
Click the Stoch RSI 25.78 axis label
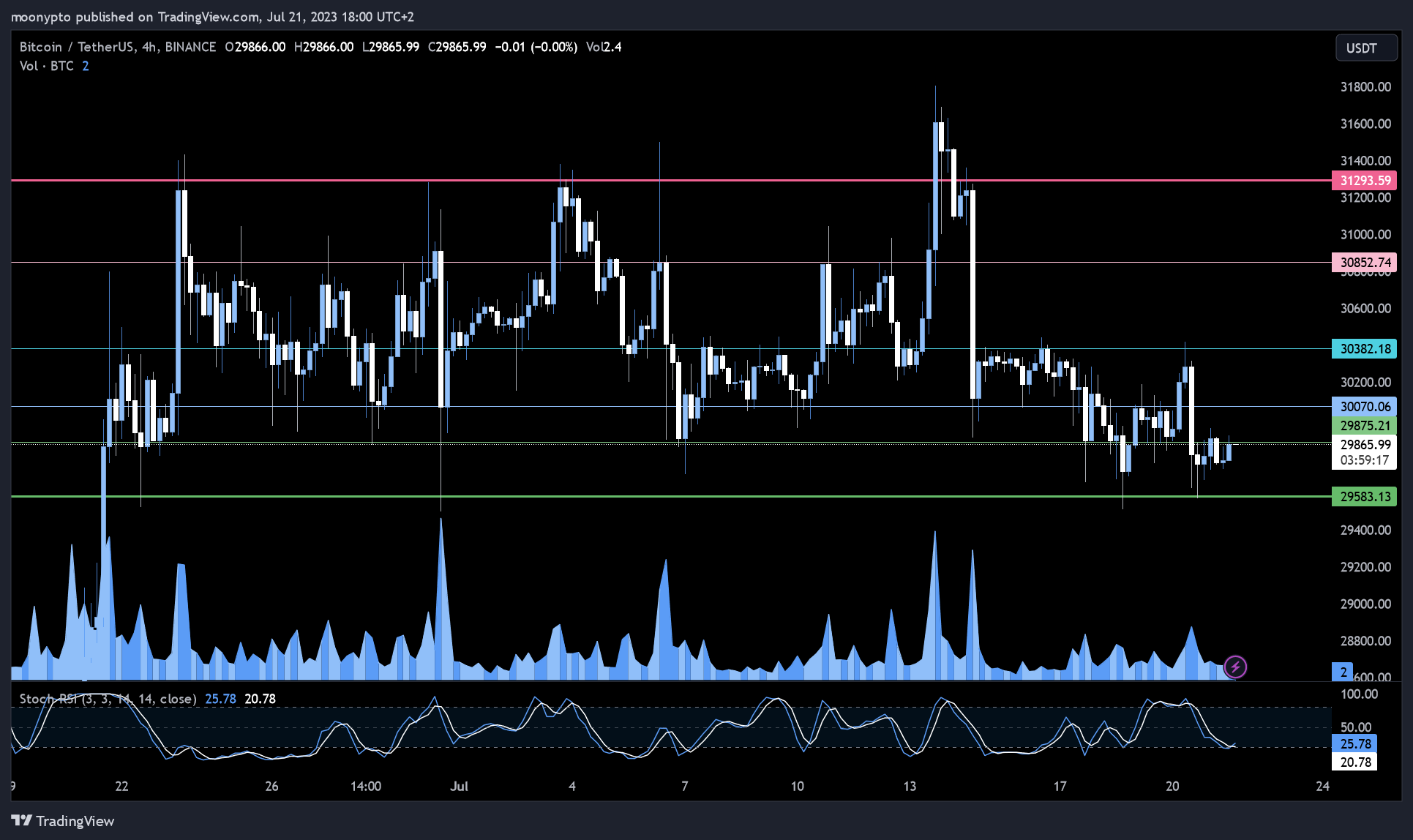1354,744
